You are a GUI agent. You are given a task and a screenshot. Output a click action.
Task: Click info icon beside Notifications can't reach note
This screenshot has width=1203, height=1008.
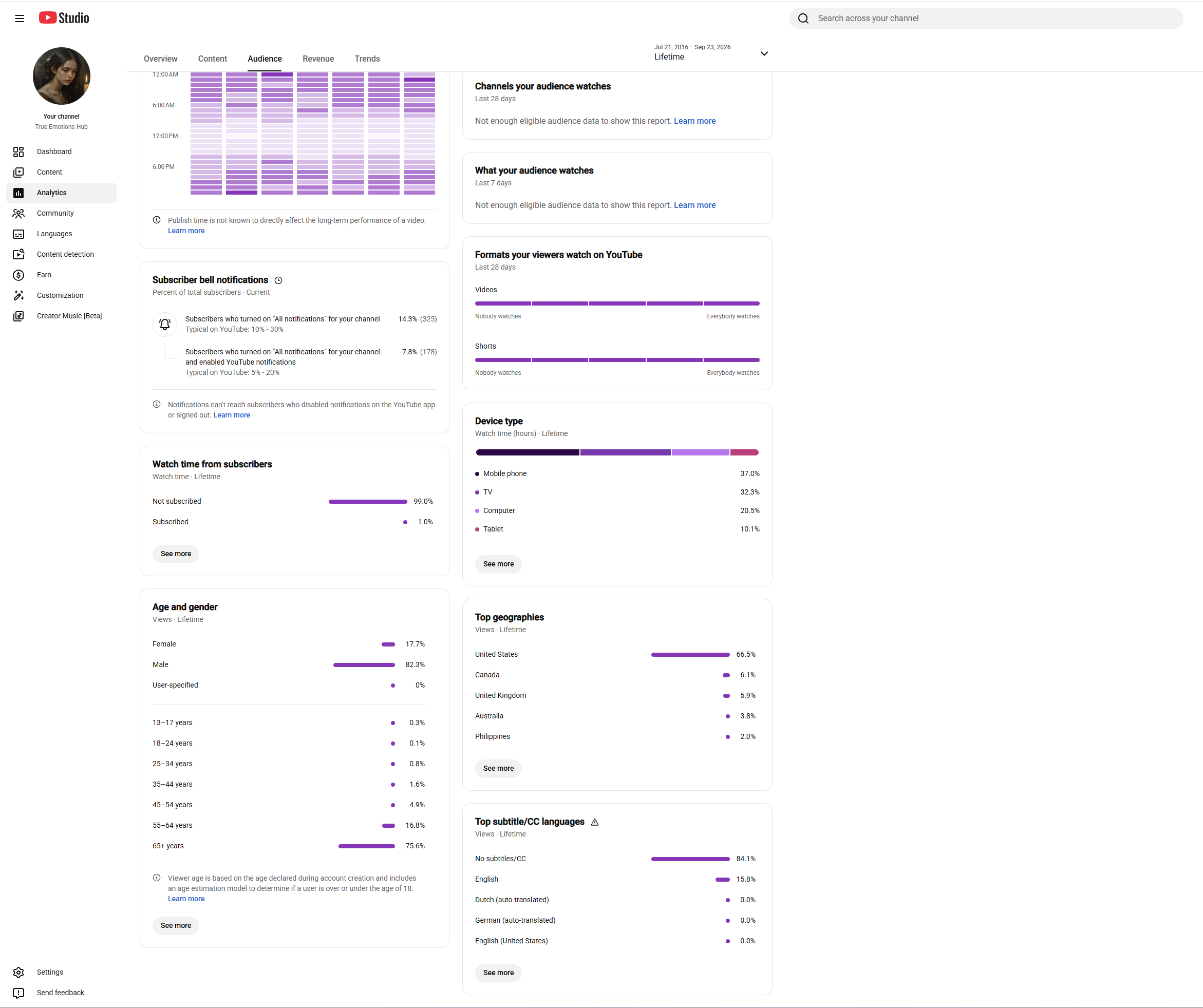(156, 404)
